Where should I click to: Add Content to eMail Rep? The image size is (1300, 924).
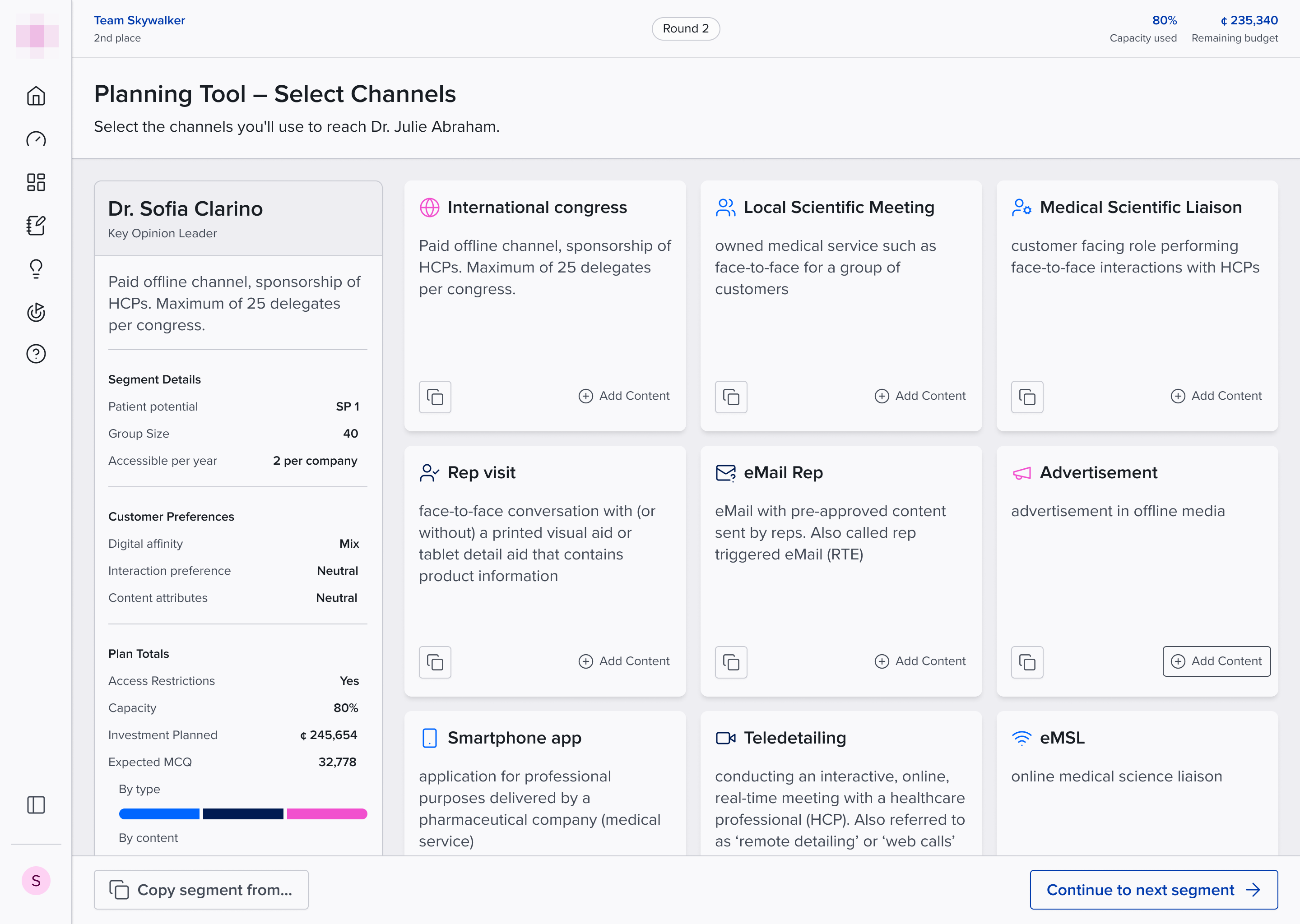point(920,661)
